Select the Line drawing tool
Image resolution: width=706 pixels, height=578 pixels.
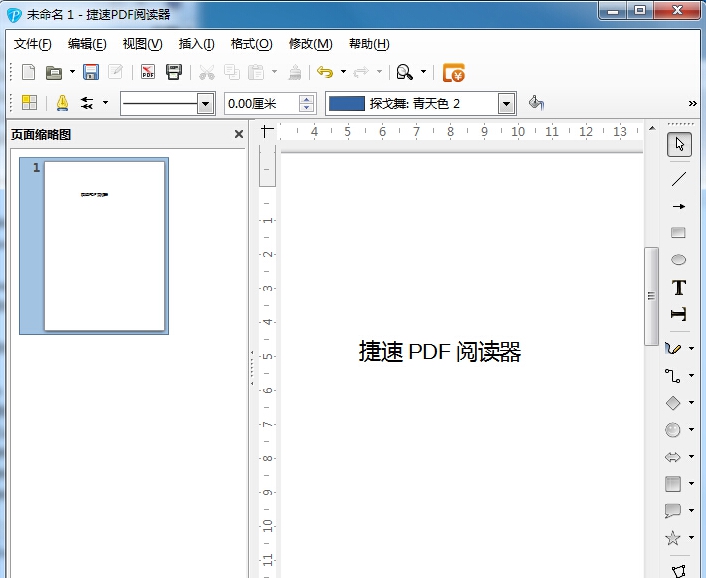679,179
